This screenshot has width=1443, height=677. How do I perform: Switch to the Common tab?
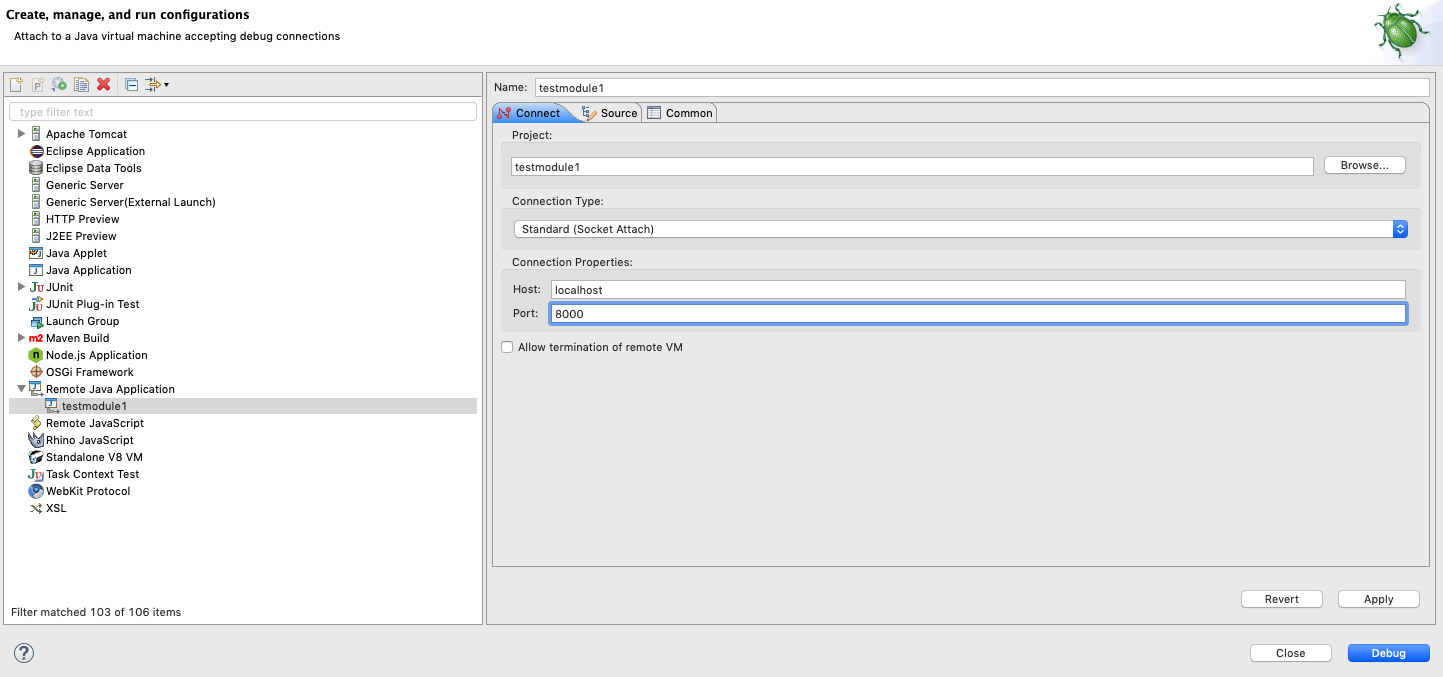680,113
